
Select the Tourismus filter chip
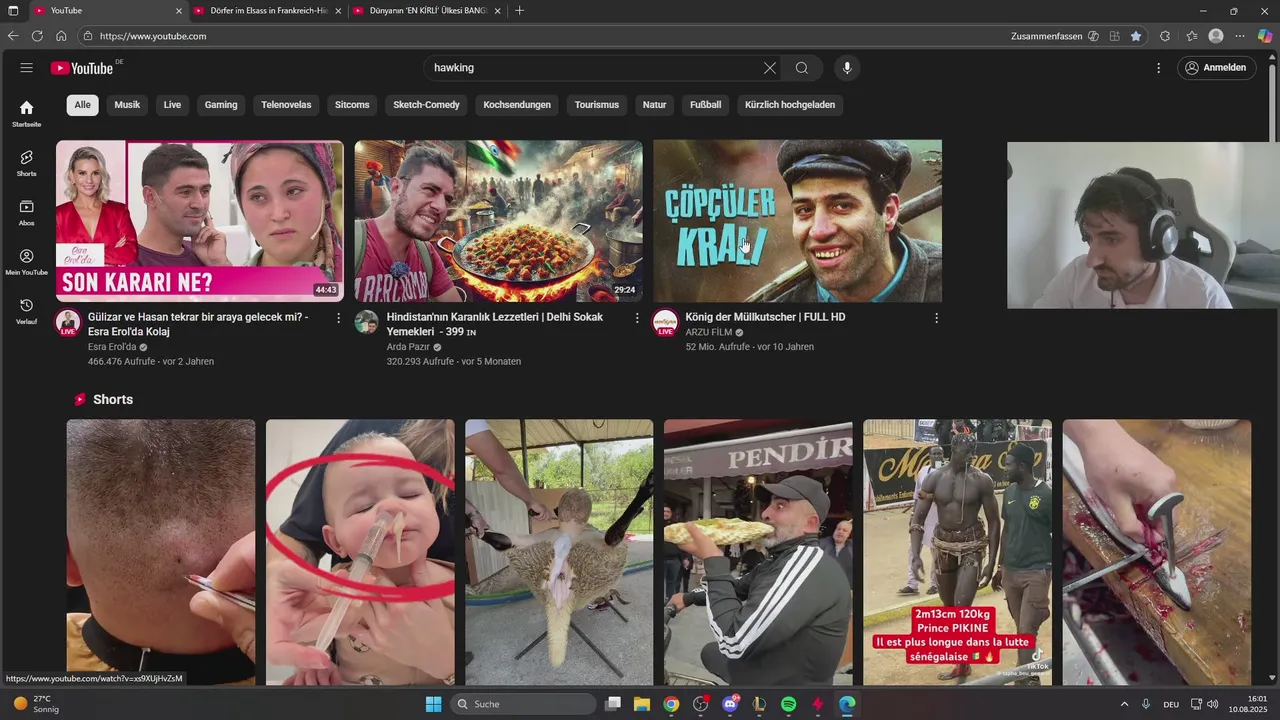pos(597,105)
